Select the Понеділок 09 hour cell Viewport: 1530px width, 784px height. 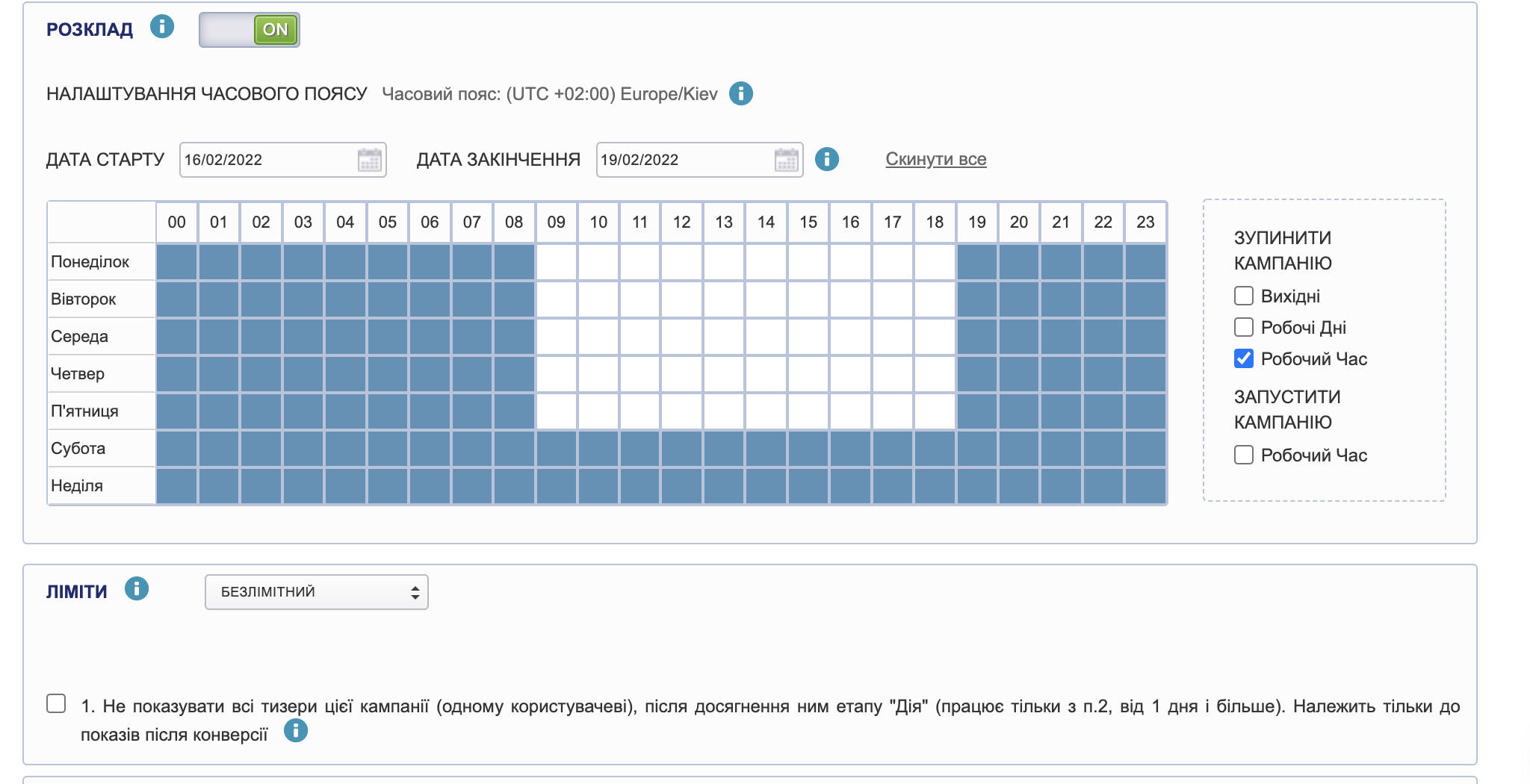click(556, 262)
